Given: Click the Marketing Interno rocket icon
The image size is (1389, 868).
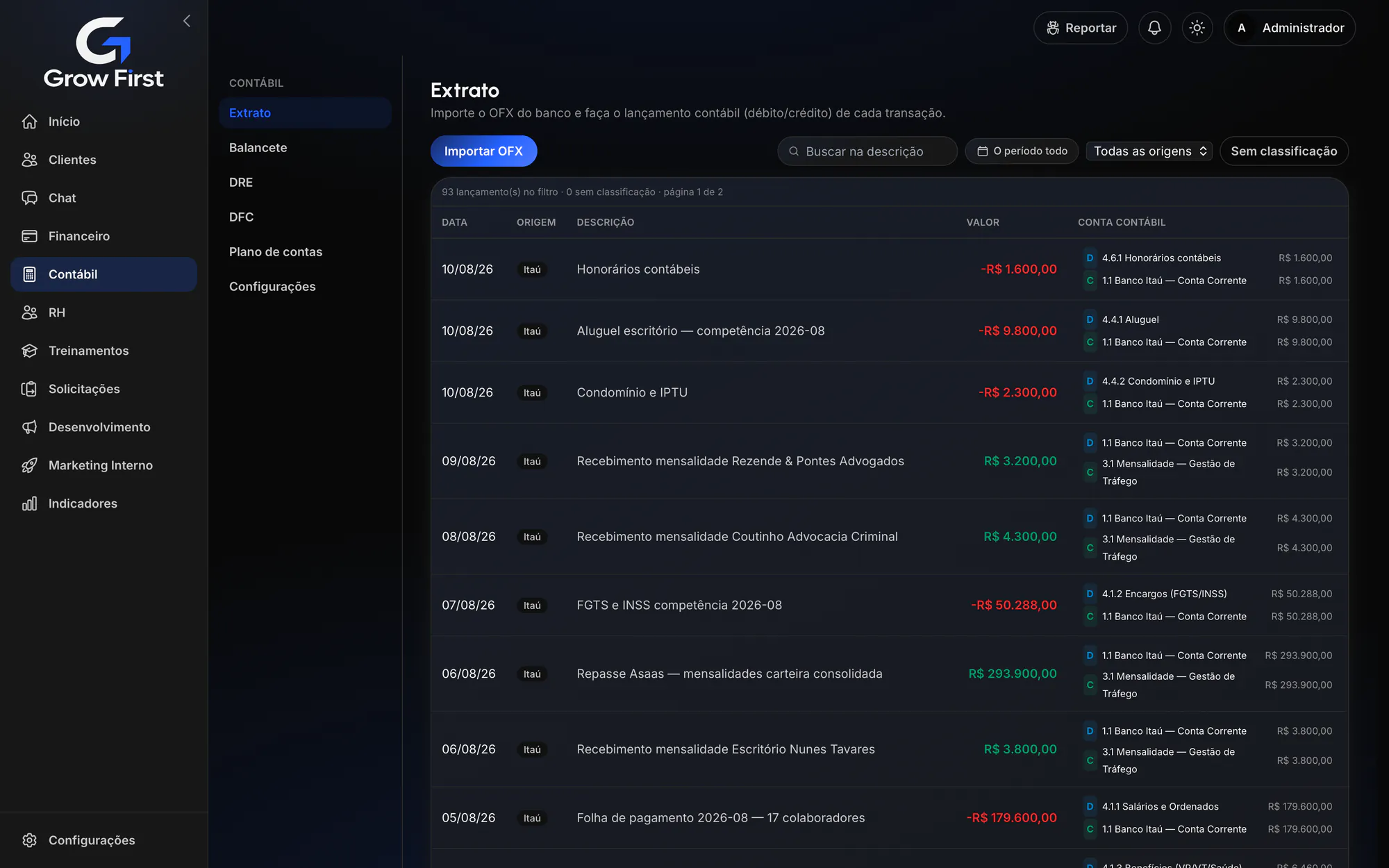Looking at the screenshot, I should (x=29, y=465).
